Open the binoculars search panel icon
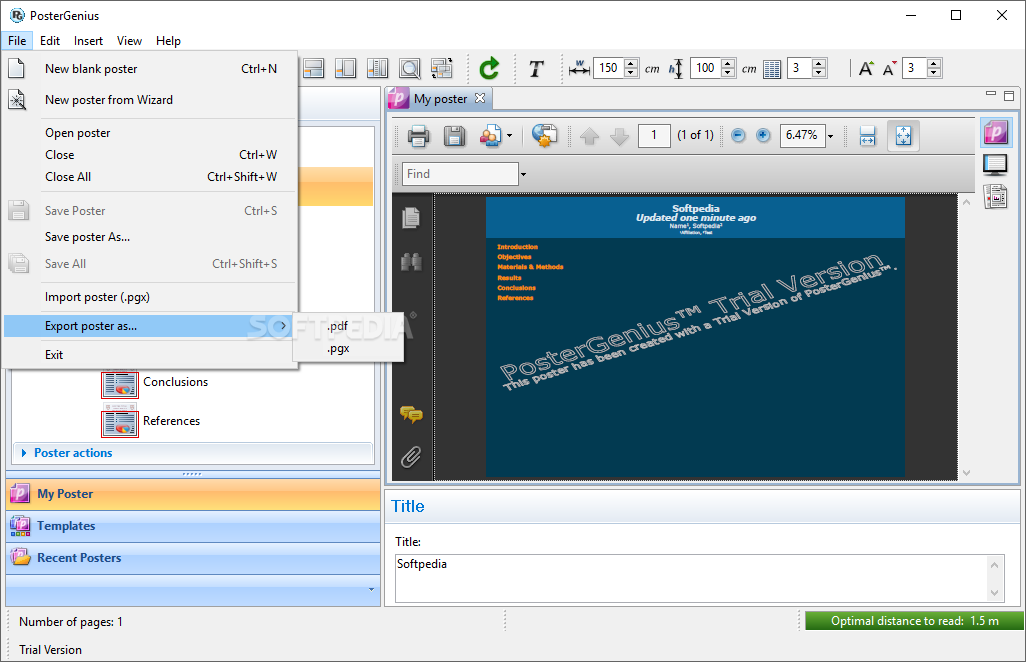Screen dimensions: 1026x662 pyautogui.click(x=411, y=262)
